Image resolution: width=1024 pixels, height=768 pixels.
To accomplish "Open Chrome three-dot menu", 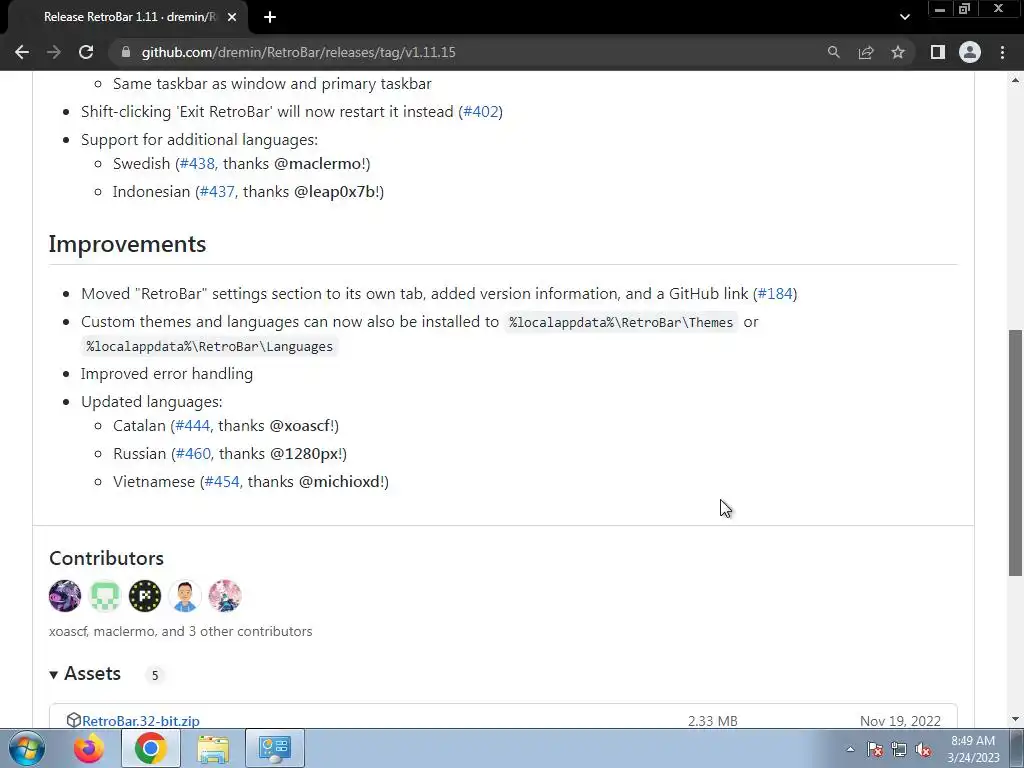I will pos(1002,52).
